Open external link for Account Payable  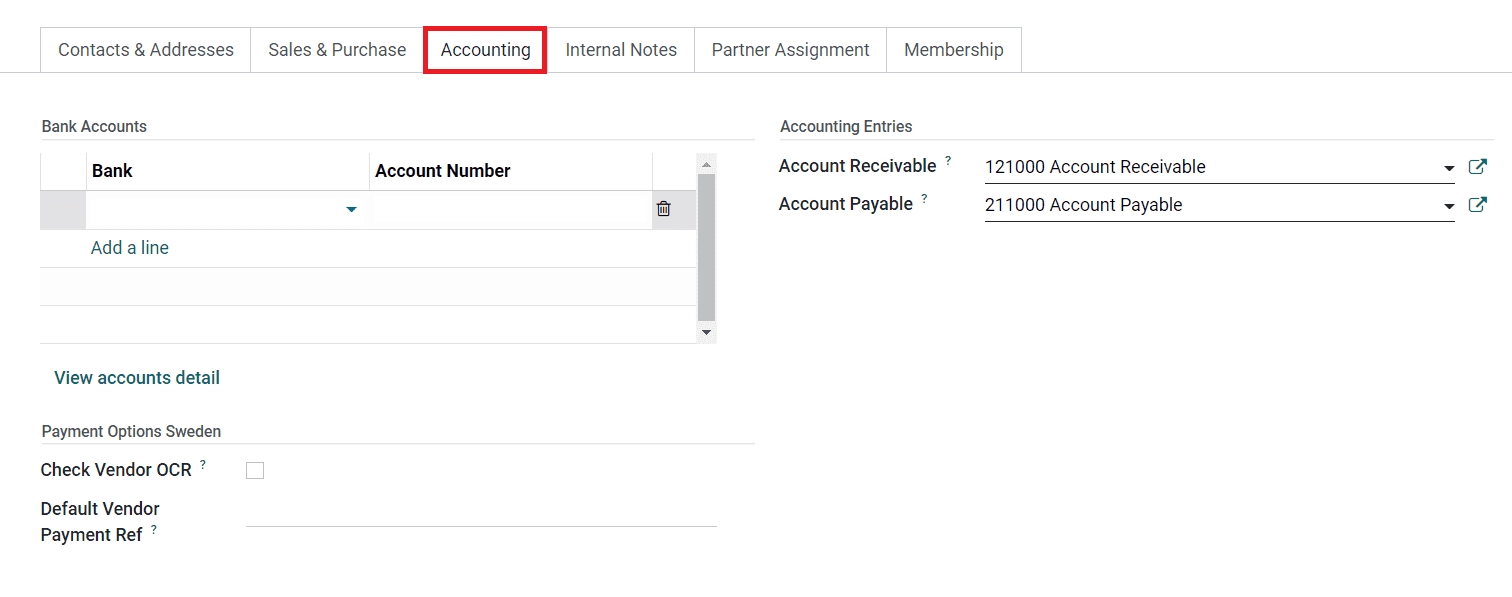click(1477, 205)
